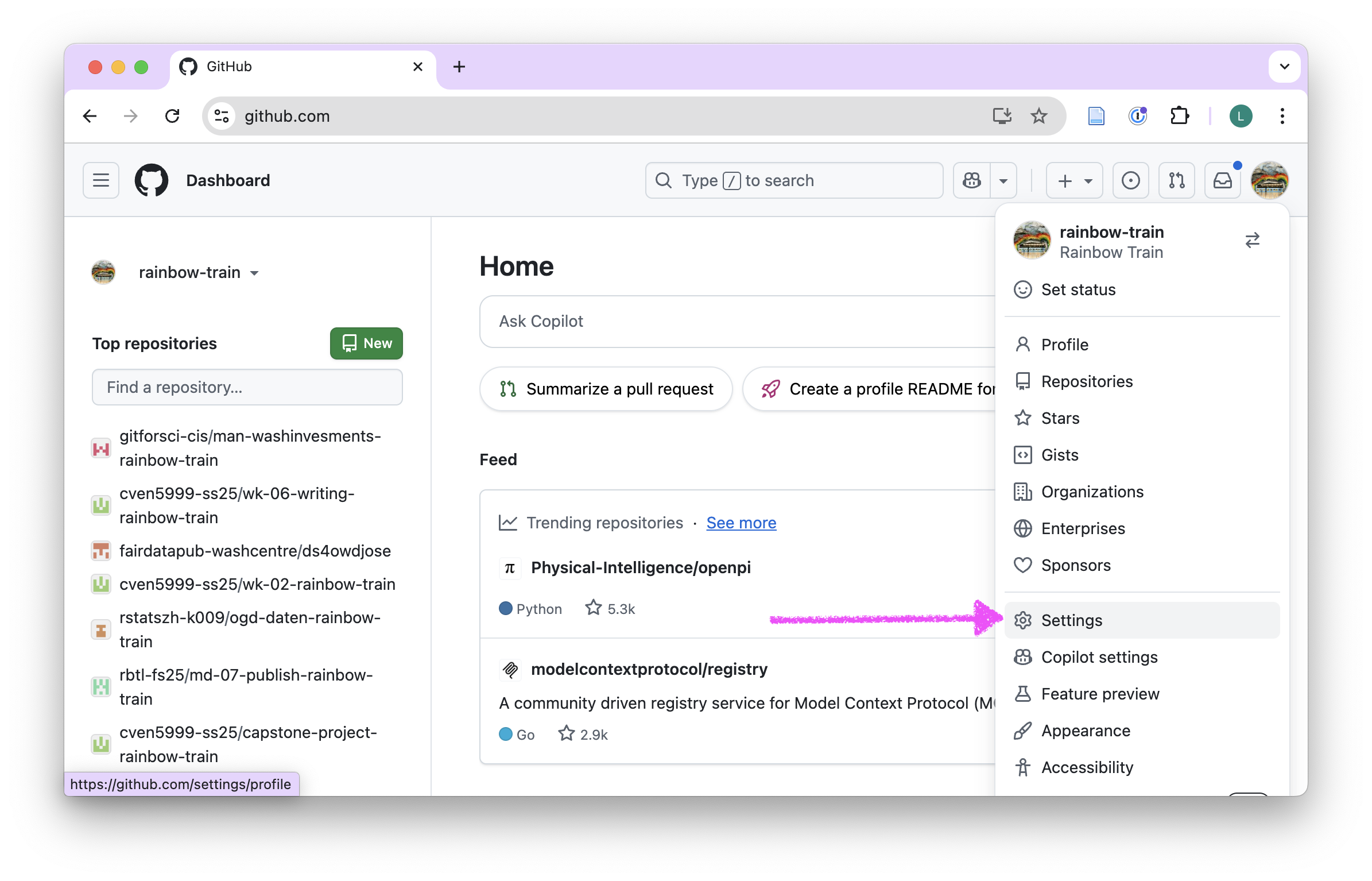
Task: Expand the Copilot dropdown arrow
Action: click(1003, 180)
